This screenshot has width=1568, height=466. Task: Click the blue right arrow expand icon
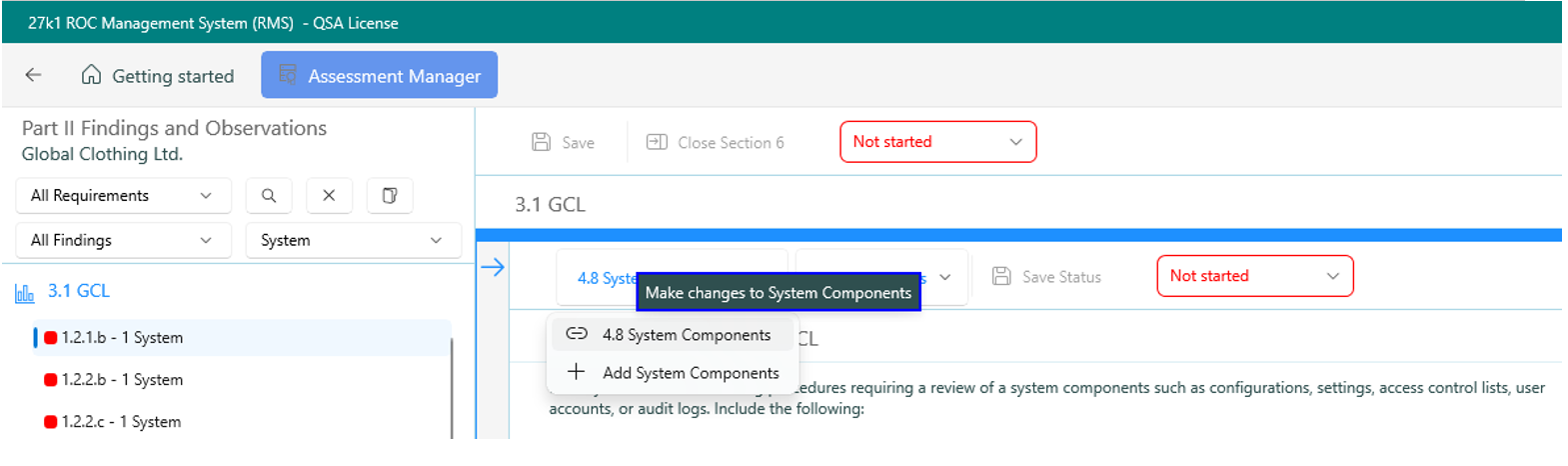pyautogui.click(x=493, y=267)
